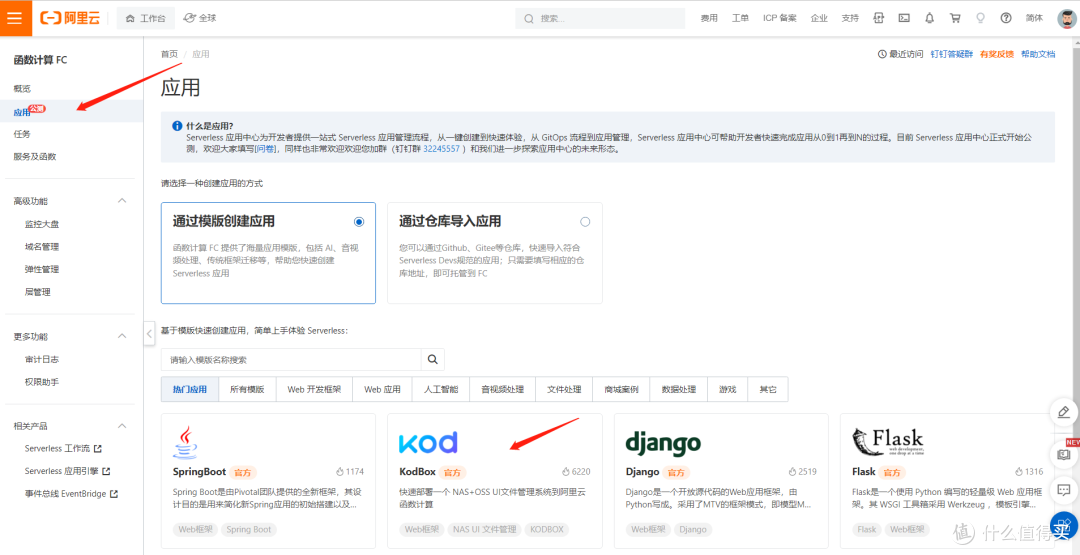The height and width of the screenshot is (555, 1080).
Task: Collapse the 高级功能 section
Action: (x=122, y=201)
